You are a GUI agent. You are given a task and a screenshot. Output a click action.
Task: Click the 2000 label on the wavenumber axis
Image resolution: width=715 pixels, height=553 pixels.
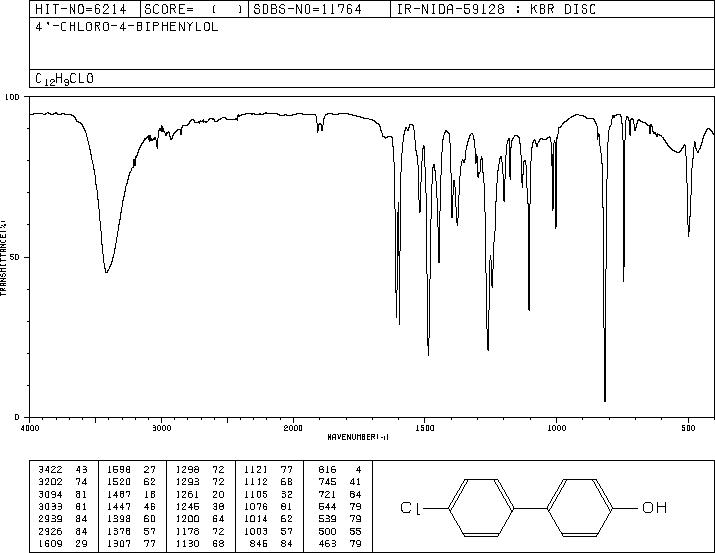[293, 428]
